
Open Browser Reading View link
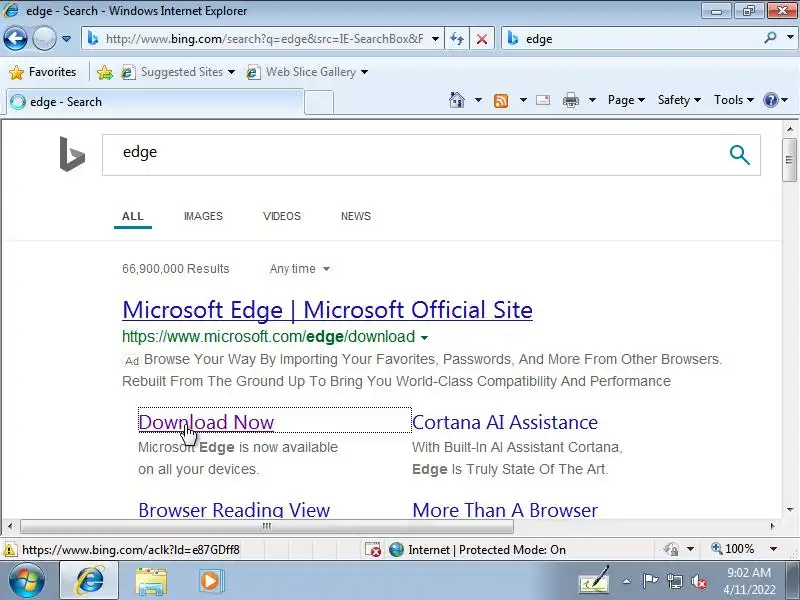[x=234, y=509]
